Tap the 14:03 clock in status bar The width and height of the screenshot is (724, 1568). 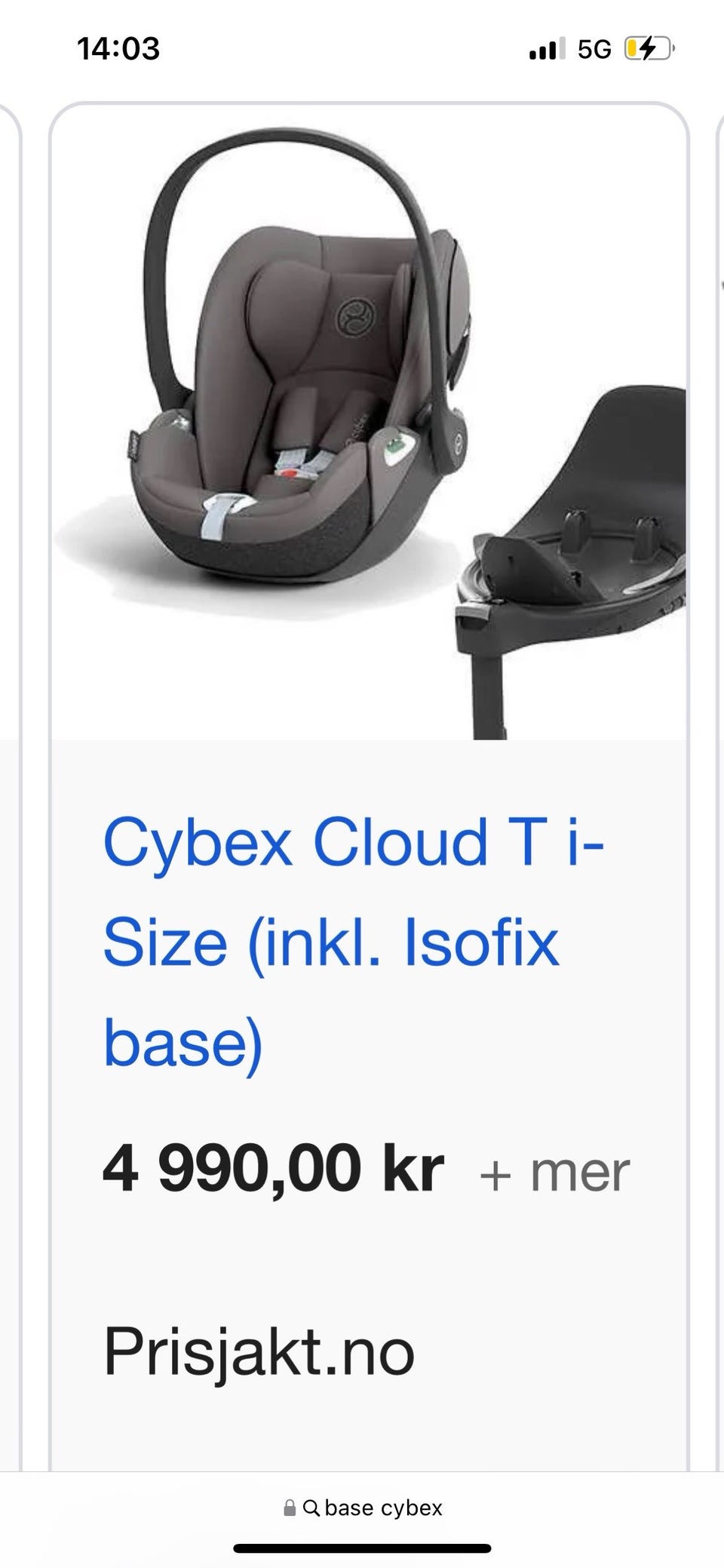[x=118, y=49]
